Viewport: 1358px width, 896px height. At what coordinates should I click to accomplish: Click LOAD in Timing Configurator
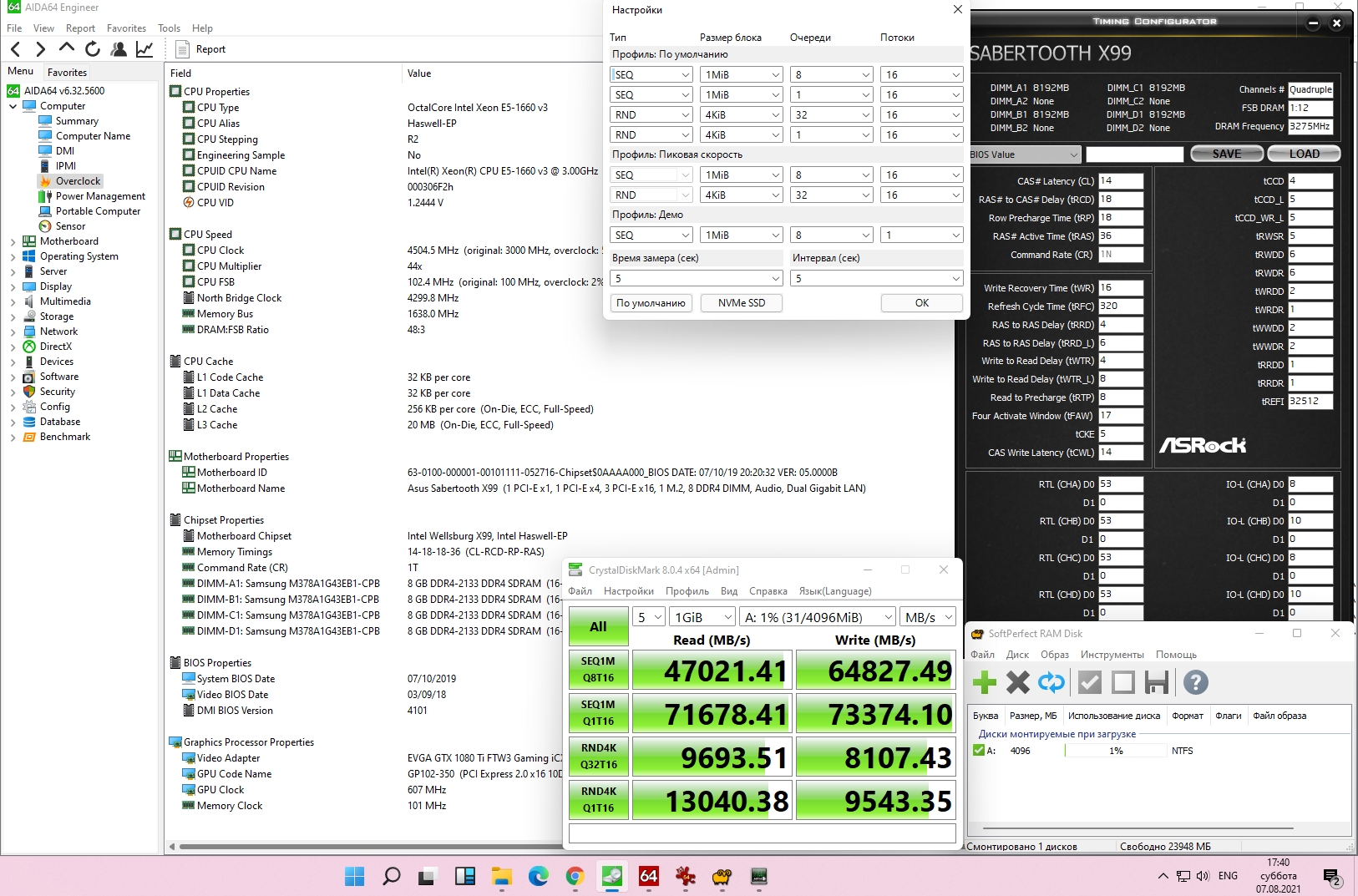pyautogui.click(x=1304, y=154)
